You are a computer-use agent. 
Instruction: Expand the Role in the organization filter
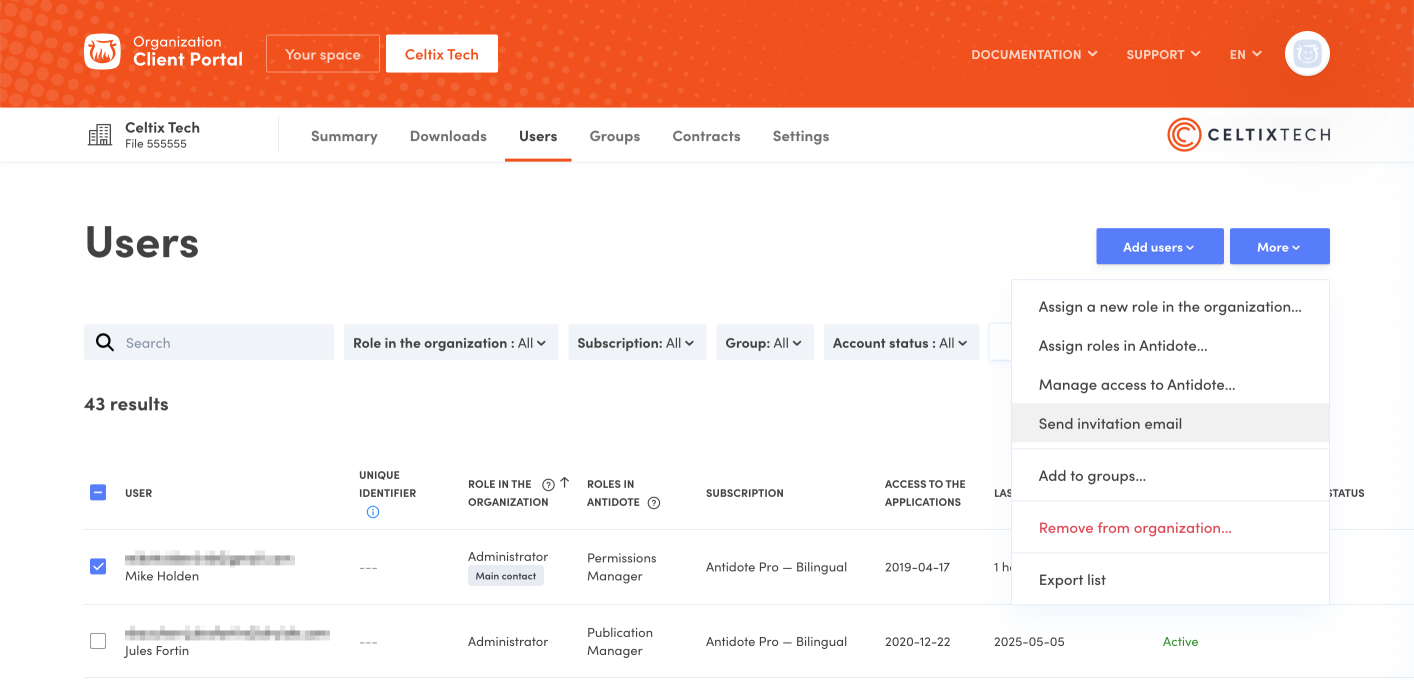click(450, 343)
